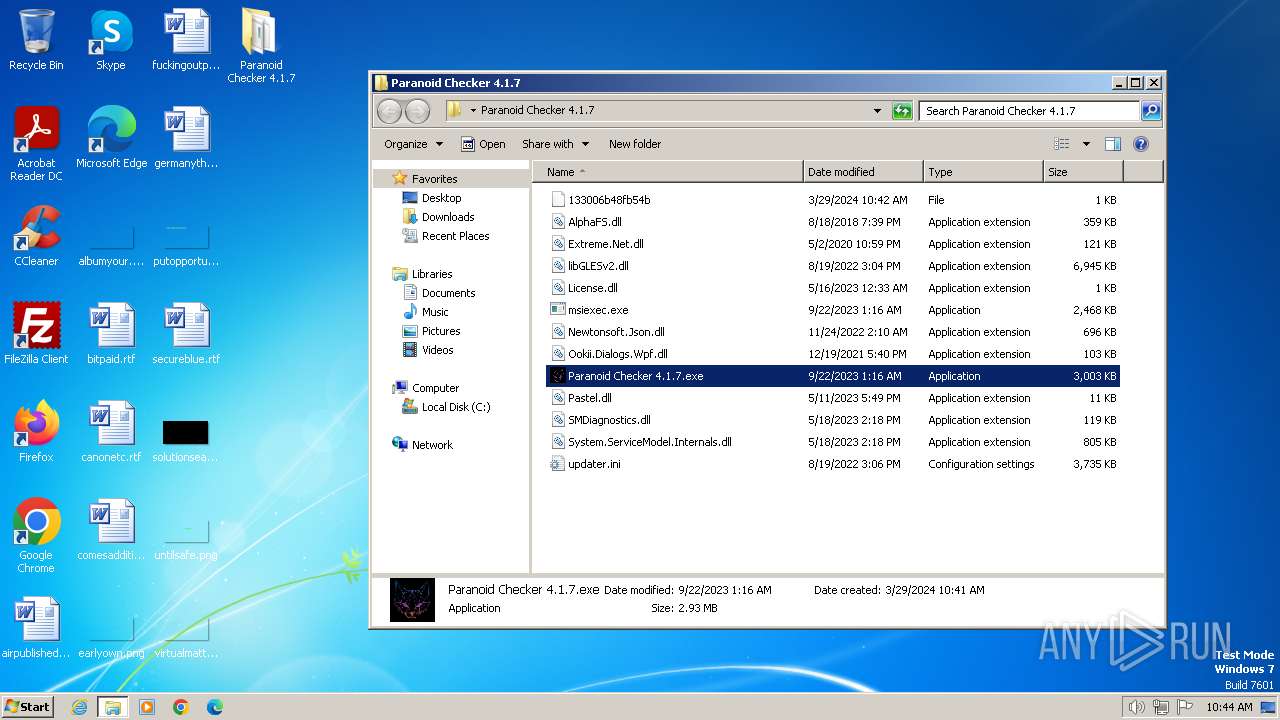Select bitpaid.rtf document on desktop
Viewport: 1280px width, 720px height.
[111, 334]
